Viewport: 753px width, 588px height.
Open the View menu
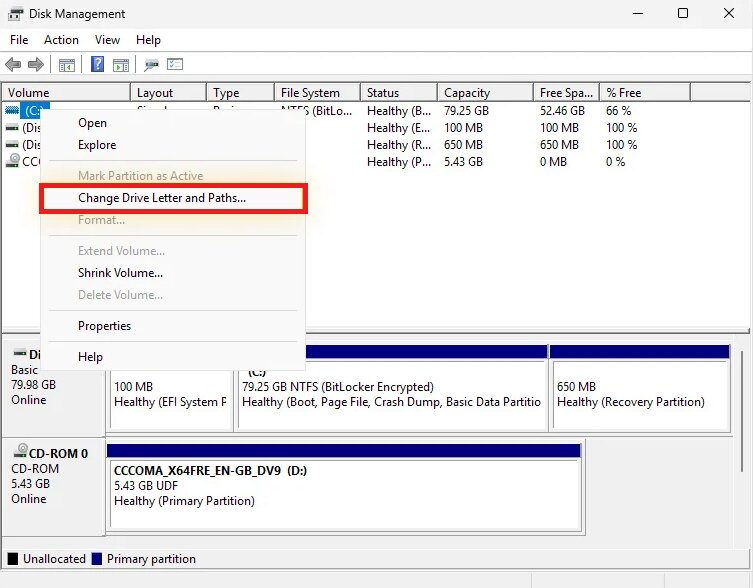[x=107, y=40]
